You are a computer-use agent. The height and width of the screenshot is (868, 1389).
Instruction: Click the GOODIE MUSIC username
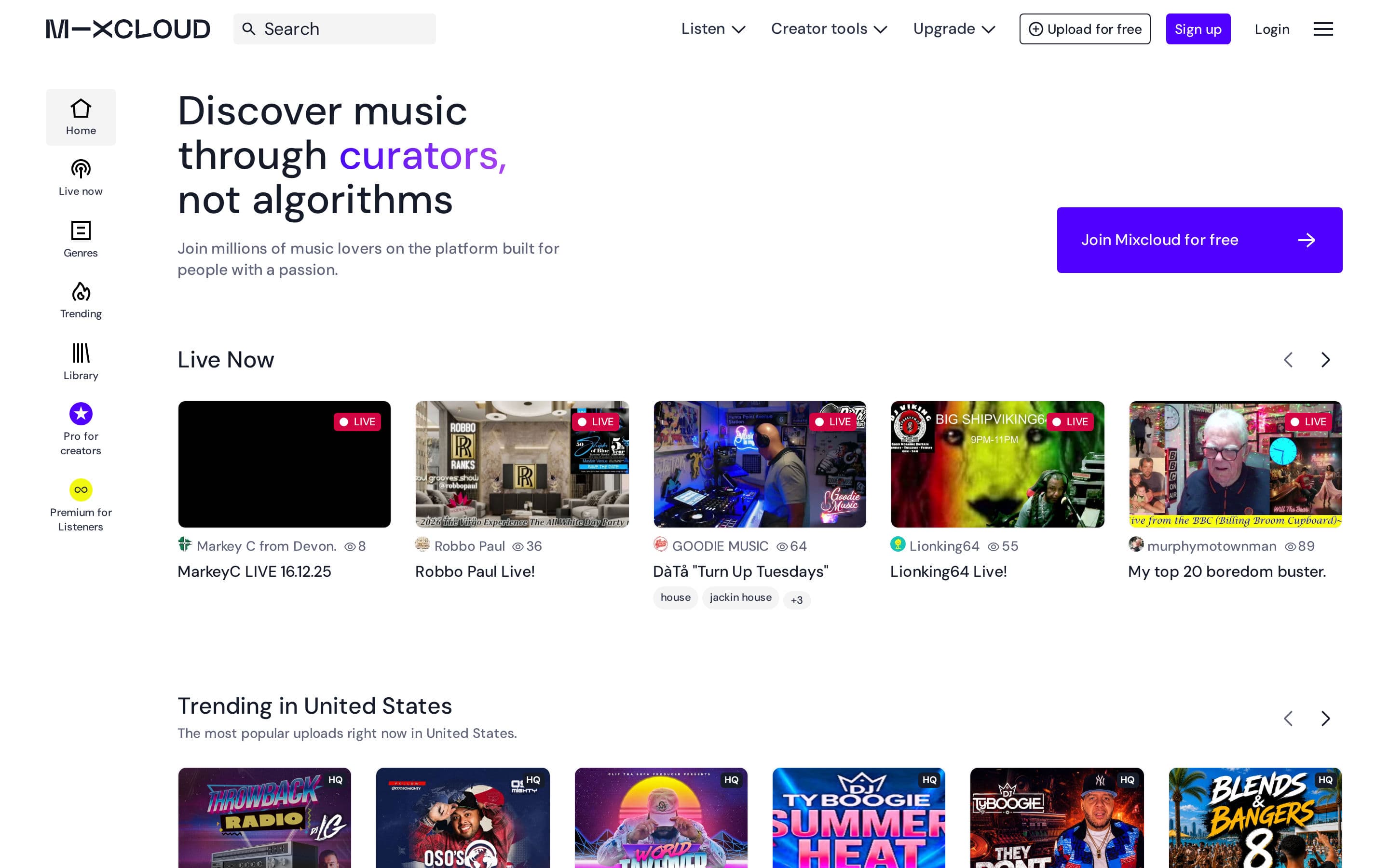pyautogui.click(x=720, y=546)
